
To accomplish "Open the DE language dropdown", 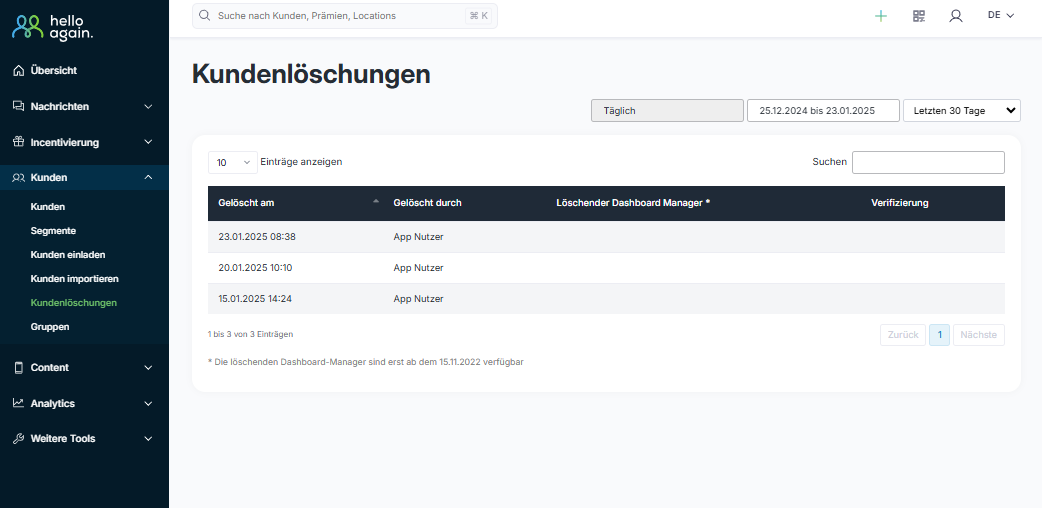I will click(x=1001, y=15).
